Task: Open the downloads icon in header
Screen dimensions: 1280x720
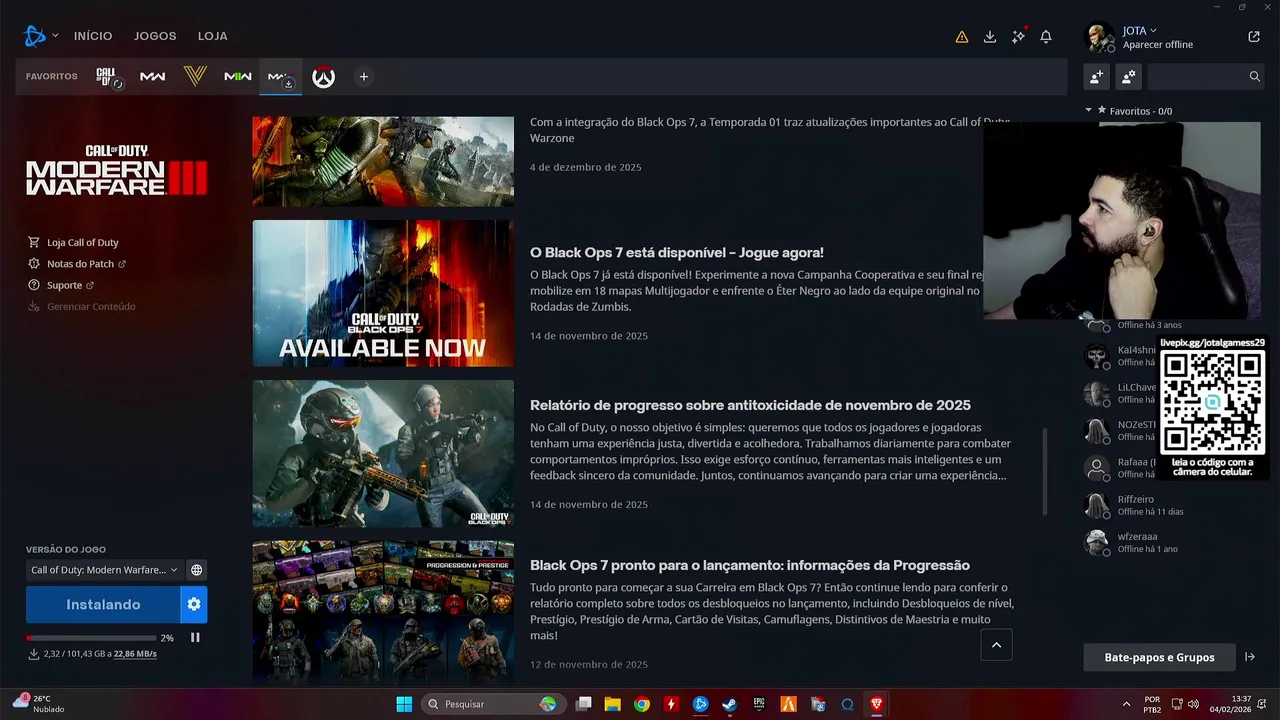Action: [x=990, y=37]
